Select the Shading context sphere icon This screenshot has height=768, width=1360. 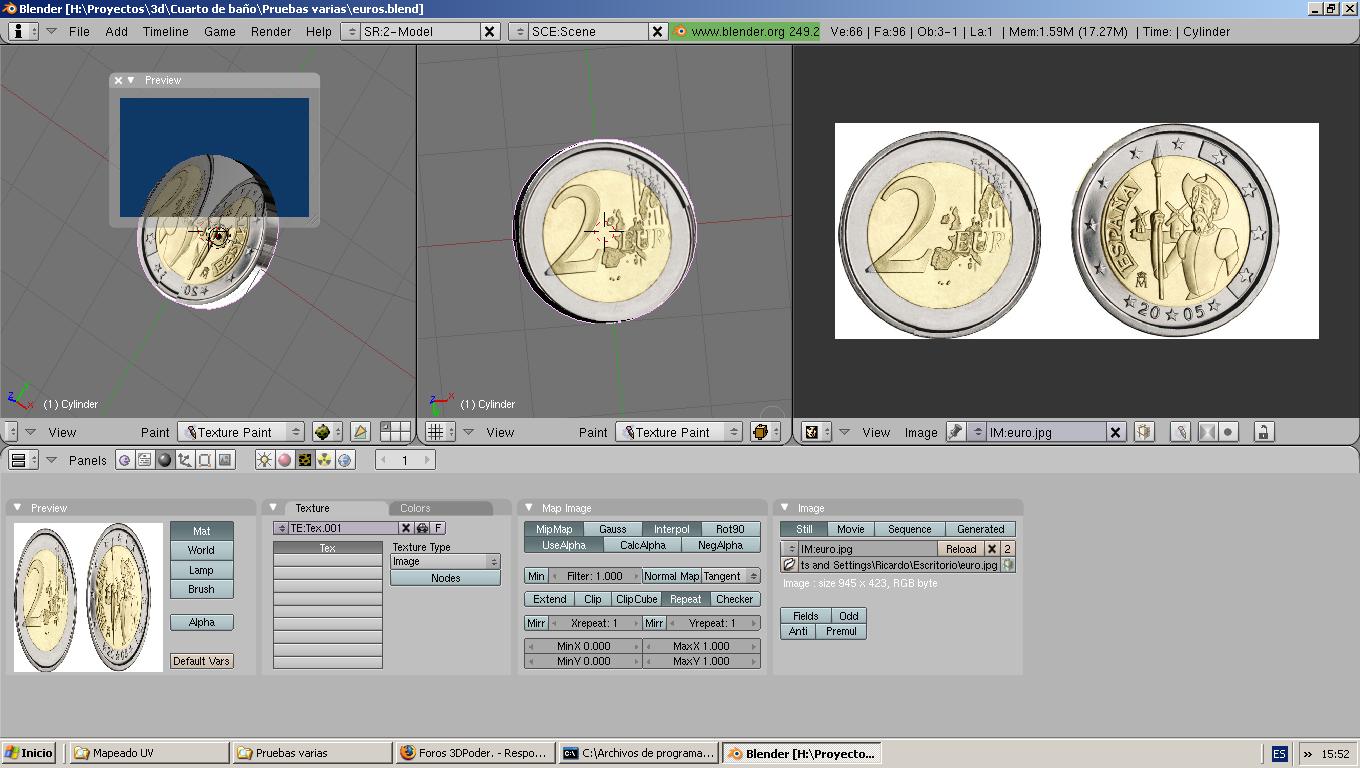click(x=165, y=460)
